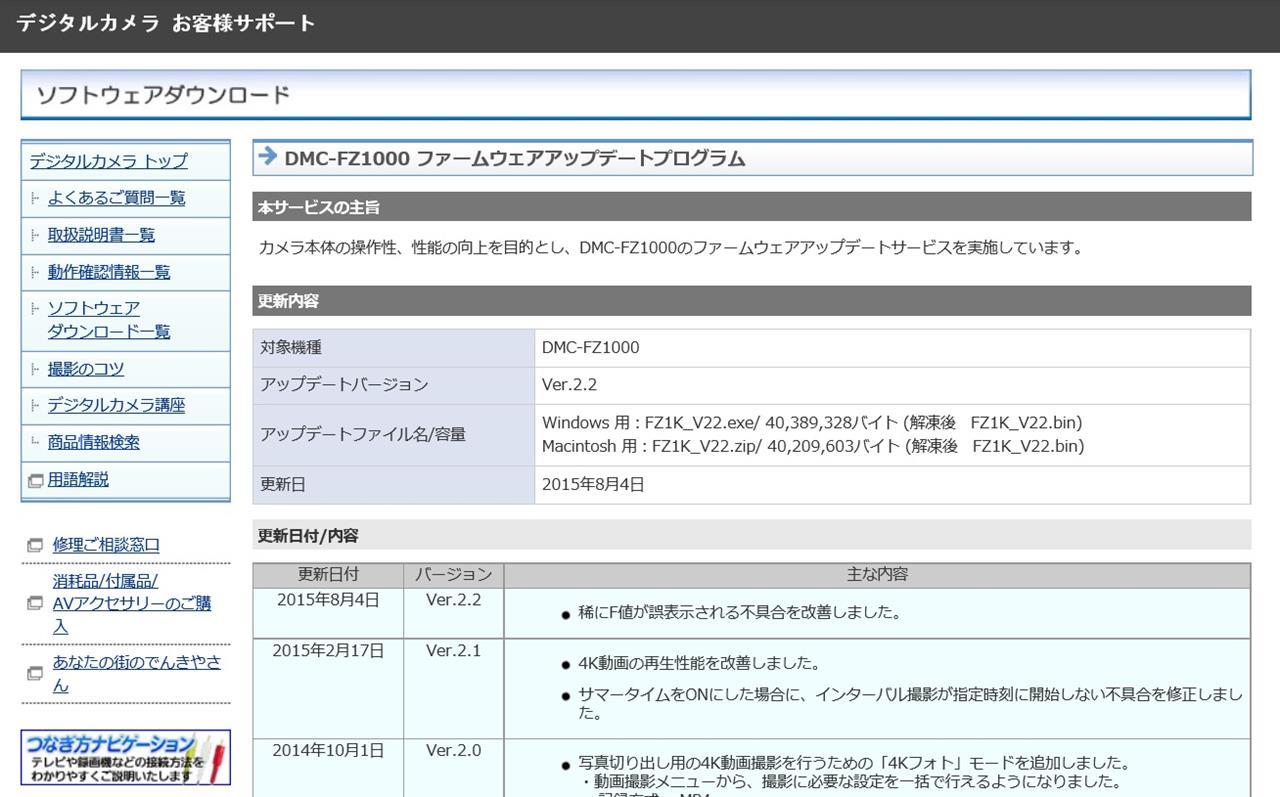This screenshot has height=797, width=1280.
Task: Open よくあるご質問一覧 link
Action: (116, 198)
